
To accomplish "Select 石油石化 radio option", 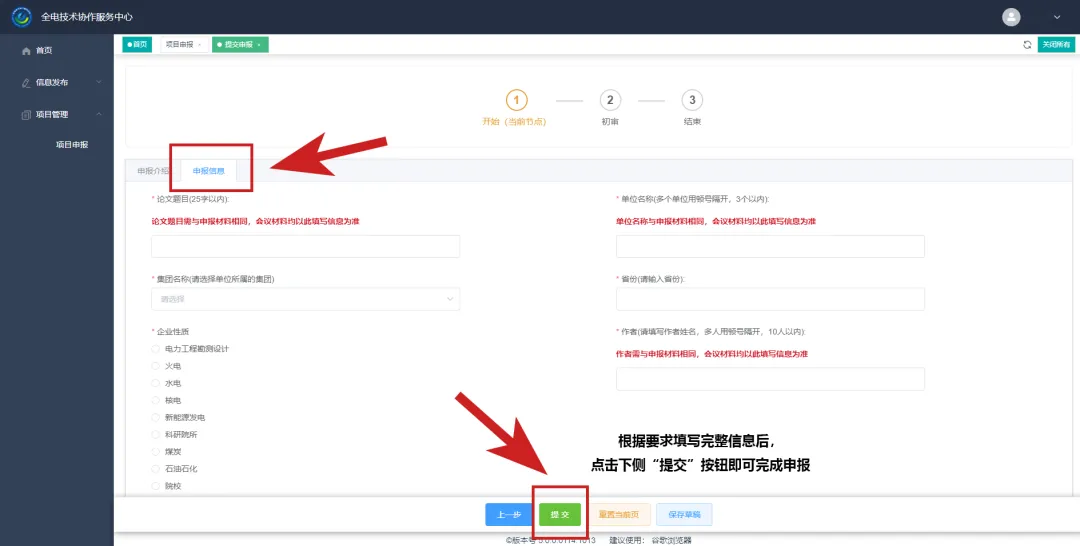I will (x=156, y=469).
